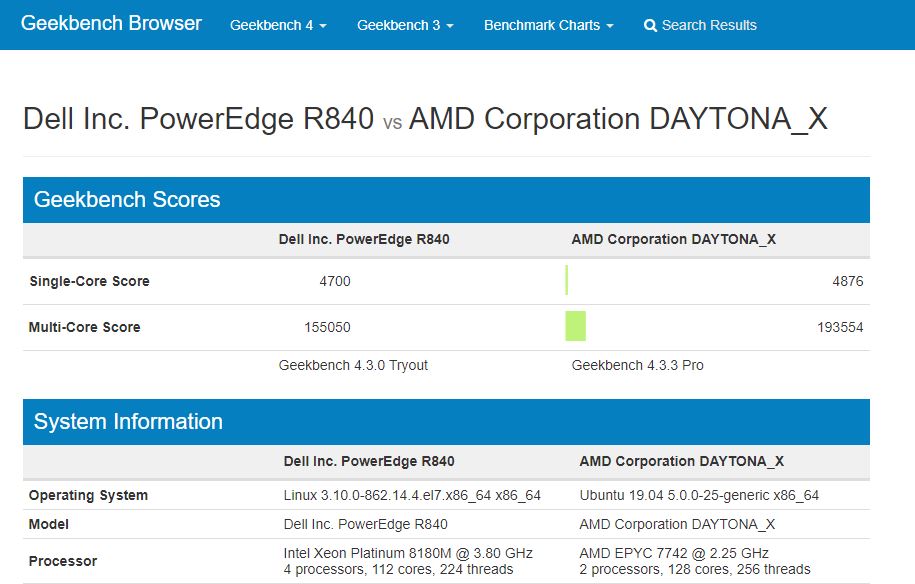The width and height of the screenshot is (915, 584).
Task: Open the Benchmark Charts dropdown
Action: pos(548,25)
